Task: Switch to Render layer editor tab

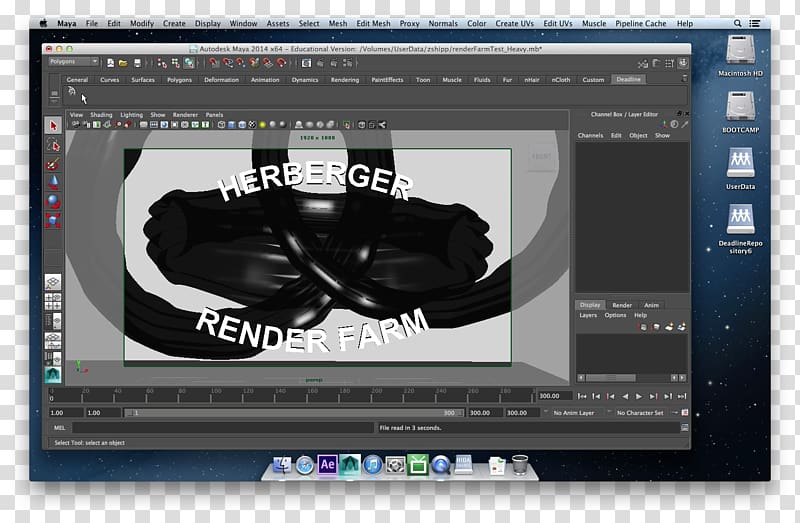Action: click(x=622, y=305)
